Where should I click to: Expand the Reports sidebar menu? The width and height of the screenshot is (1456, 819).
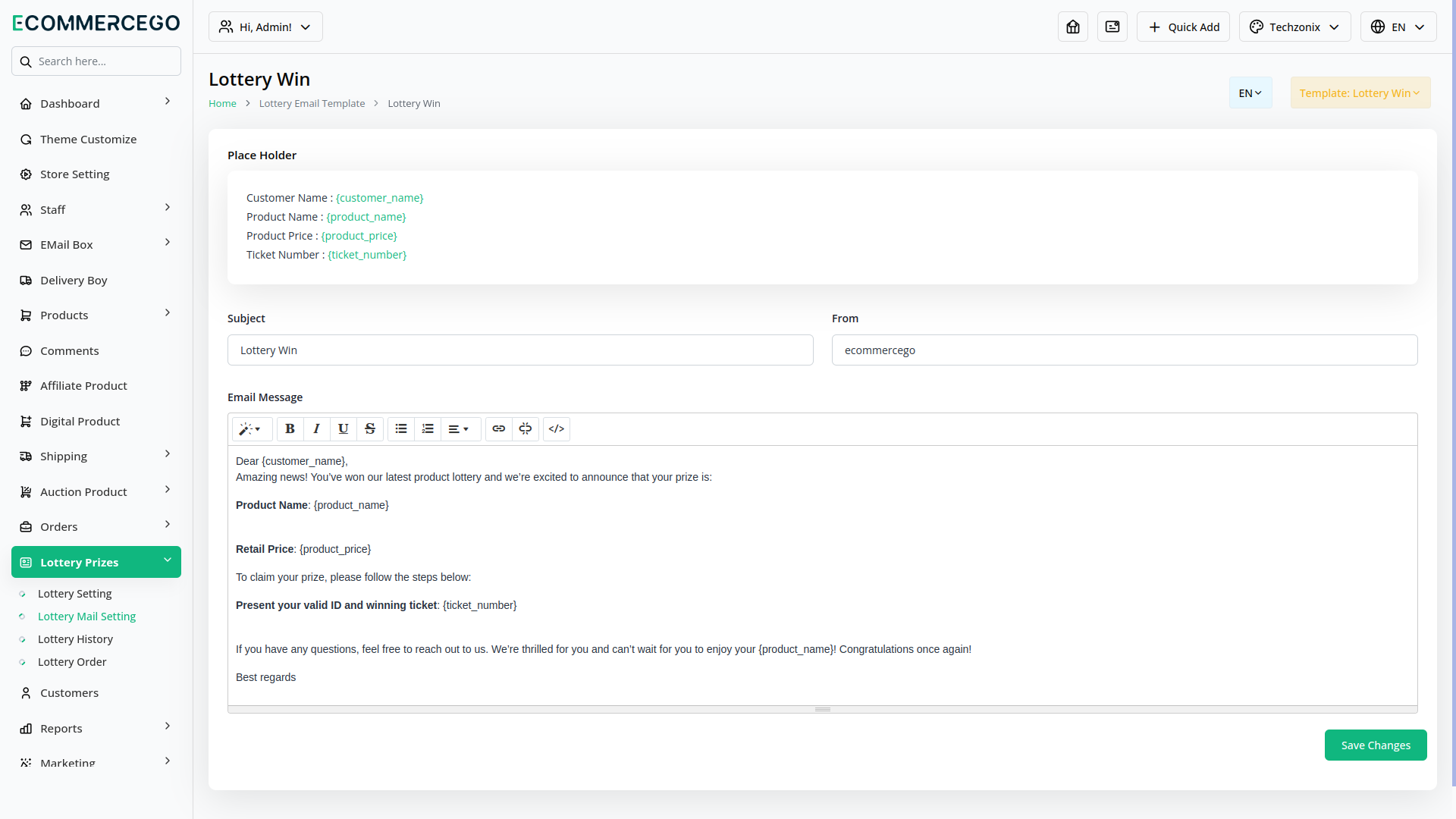click(x=96, y=728)
